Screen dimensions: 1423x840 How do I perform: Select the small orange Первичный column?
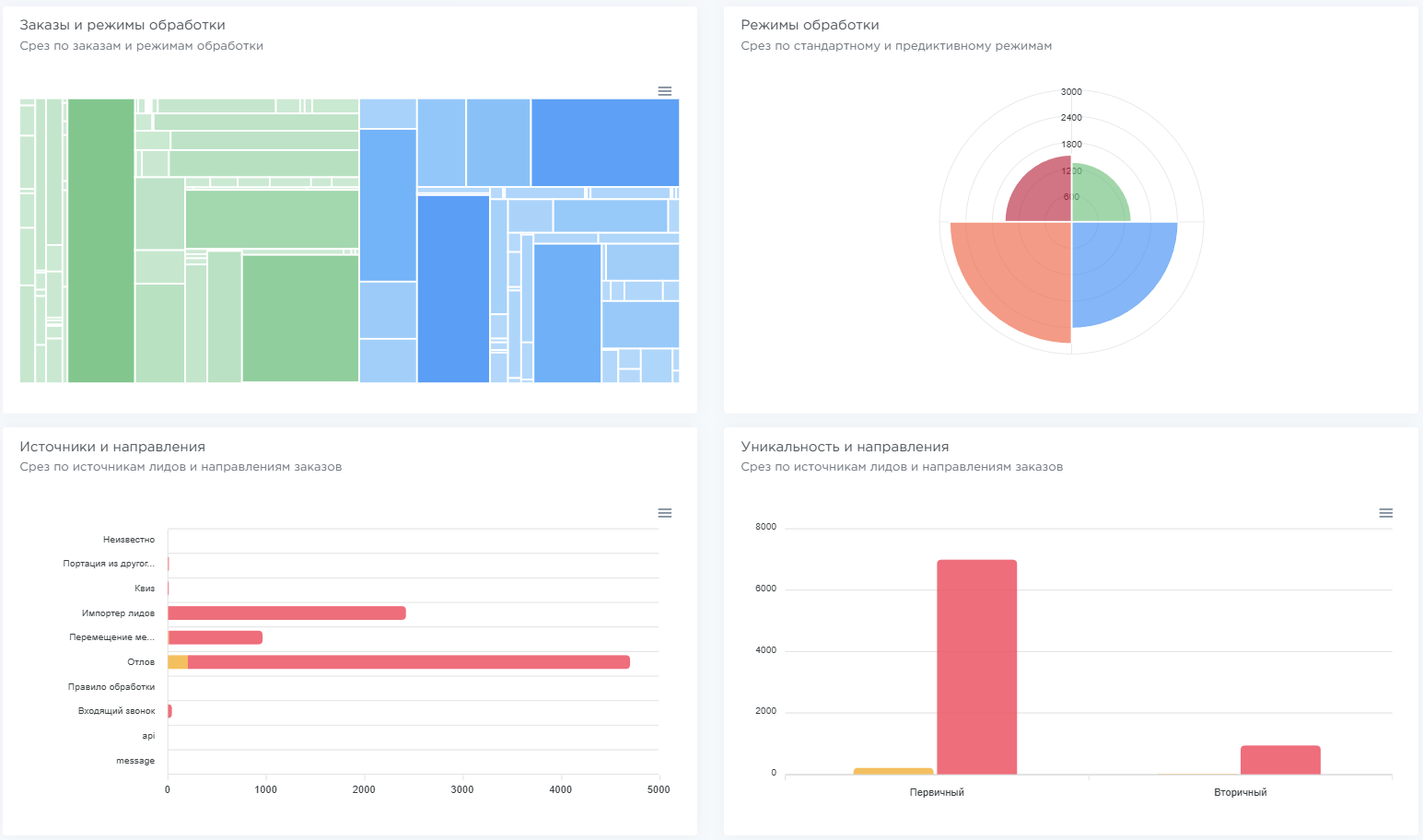tap(892, 771)
